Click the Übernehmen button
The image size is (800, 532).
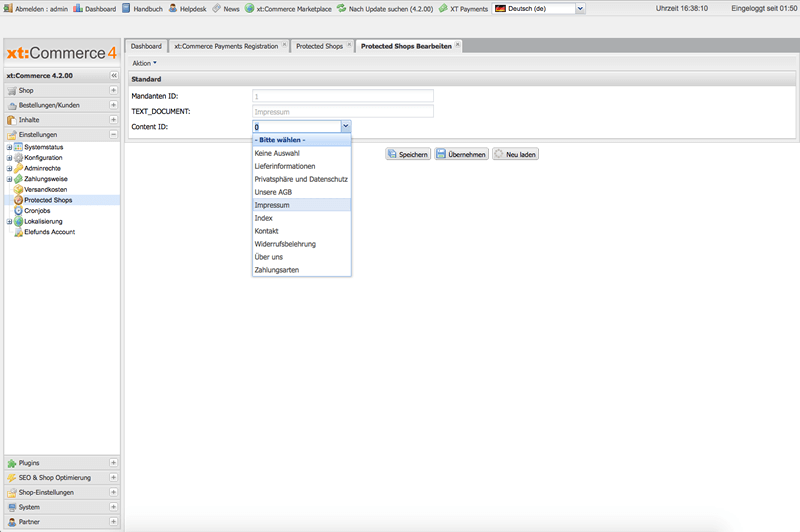[x=462, y=154]
